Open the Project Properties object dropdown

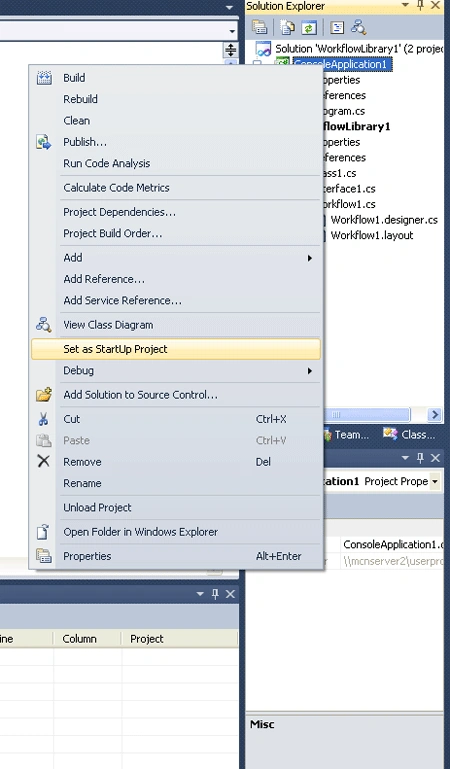coord(435,482)
